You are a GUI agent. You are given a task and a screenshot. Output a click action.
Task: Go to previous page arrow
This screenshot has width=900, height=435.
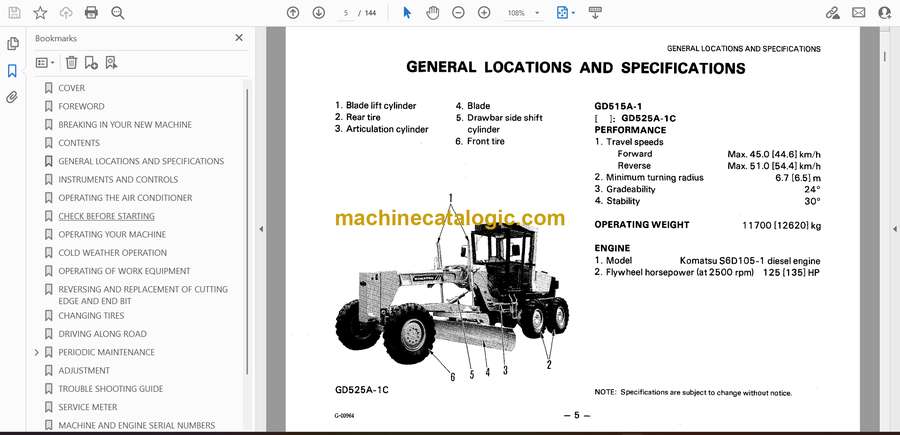[x=293, y=13]
